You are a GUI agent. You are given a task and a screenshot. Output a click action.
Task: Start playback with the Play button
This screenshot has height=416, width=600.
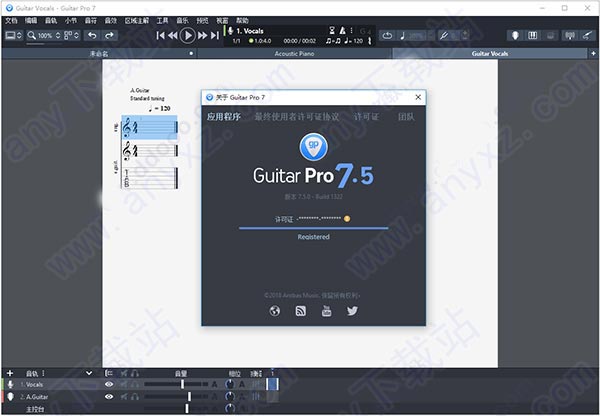pyautogui.click(x=188, y=36)
